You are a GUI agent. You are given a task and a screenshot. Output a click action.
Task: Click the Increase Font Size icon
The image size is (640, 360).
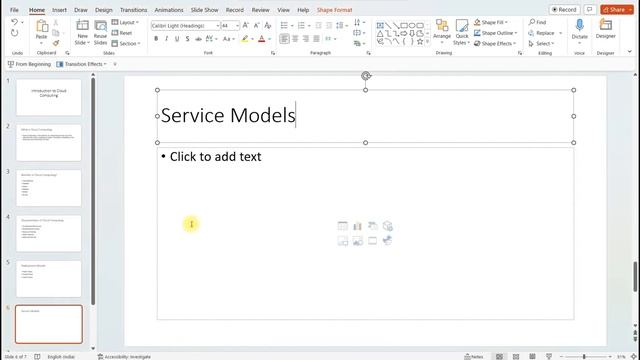click(x=246, y=25)
